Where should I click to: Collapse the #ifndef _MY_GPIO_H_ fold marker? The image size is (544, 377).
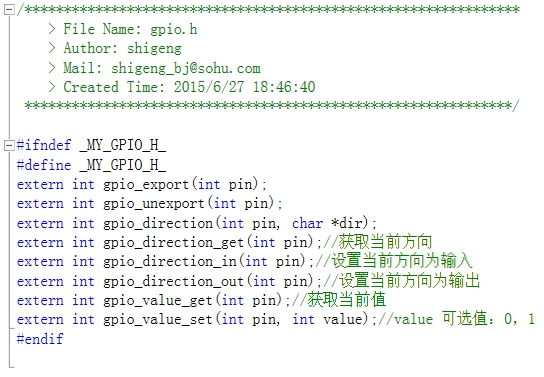tap(9, 145)
